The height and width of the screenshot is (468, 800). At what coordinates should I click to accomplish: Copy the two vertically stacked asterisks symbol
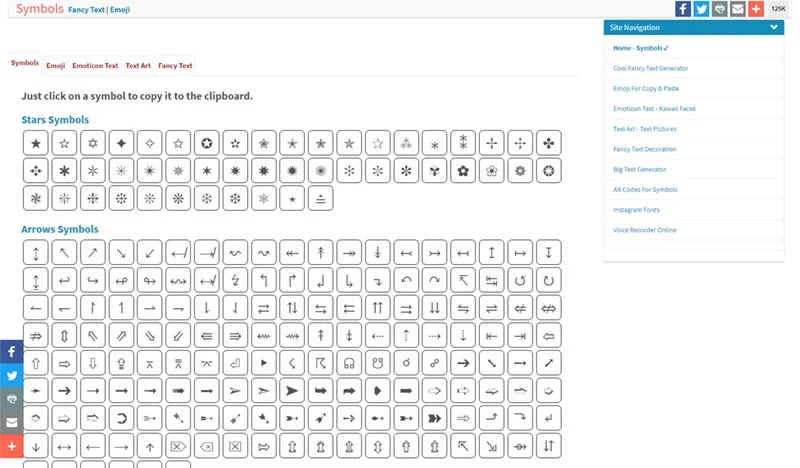(463, 143)
